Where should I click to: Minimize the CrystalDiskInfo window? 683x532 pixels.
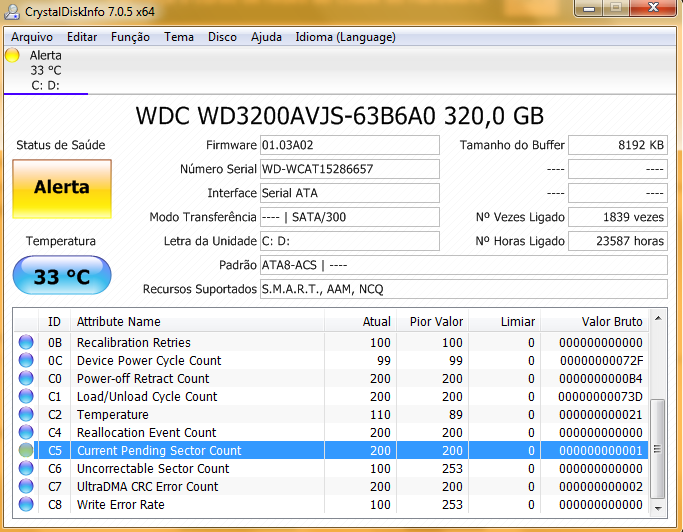pos(589,8)
